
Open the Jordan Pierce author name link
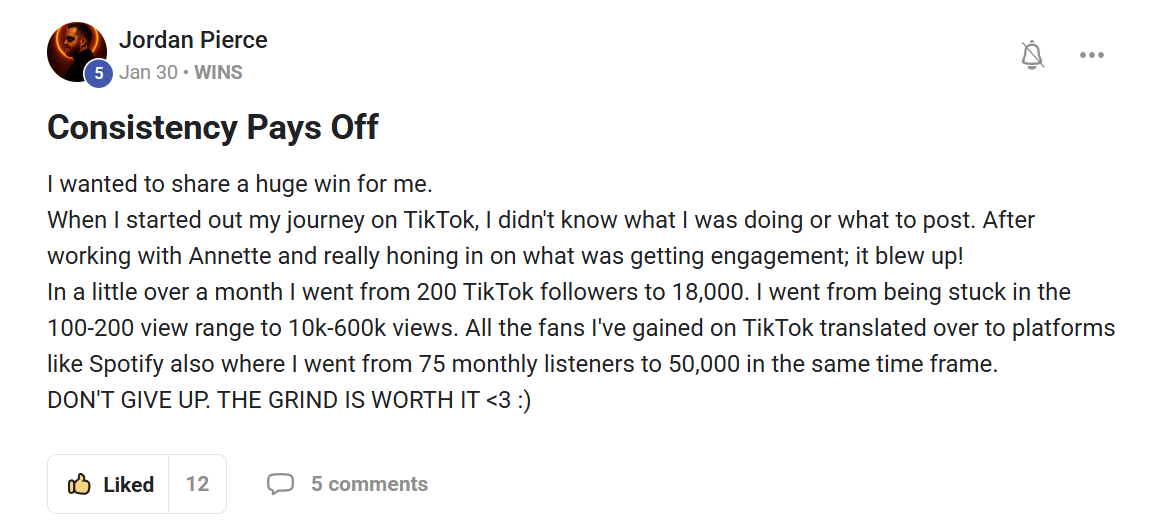pyautogui.click(x=193, y=40)
